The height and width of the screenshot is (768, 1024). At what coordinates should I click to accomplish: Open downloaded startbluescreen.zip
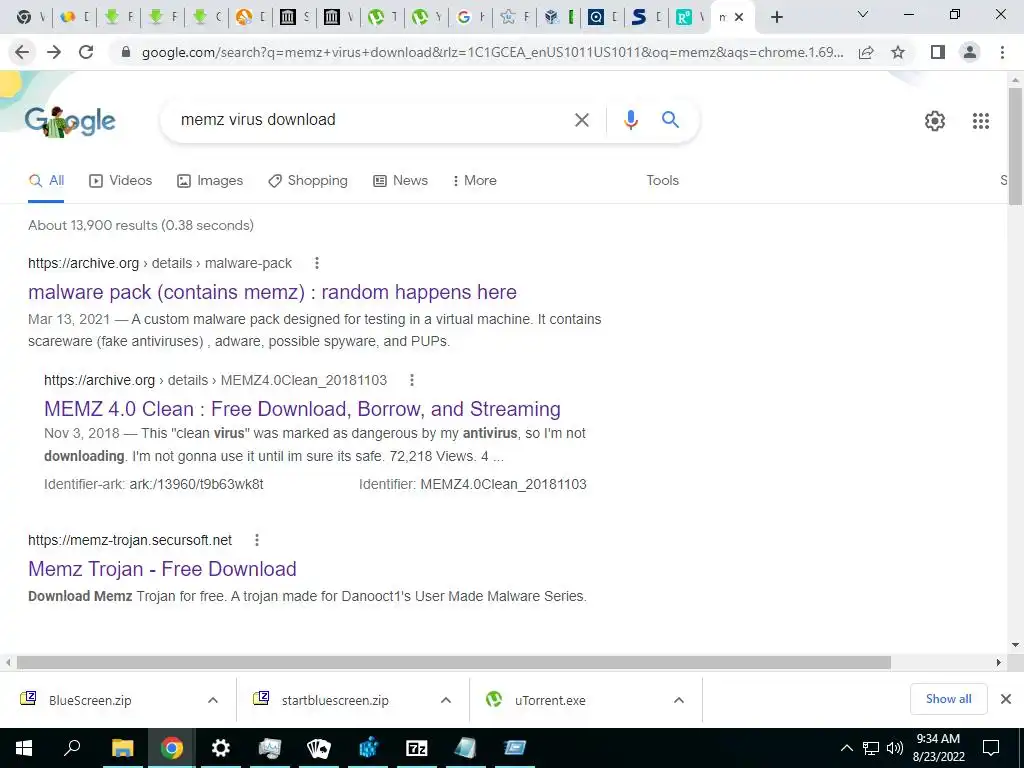click(335, 700)
